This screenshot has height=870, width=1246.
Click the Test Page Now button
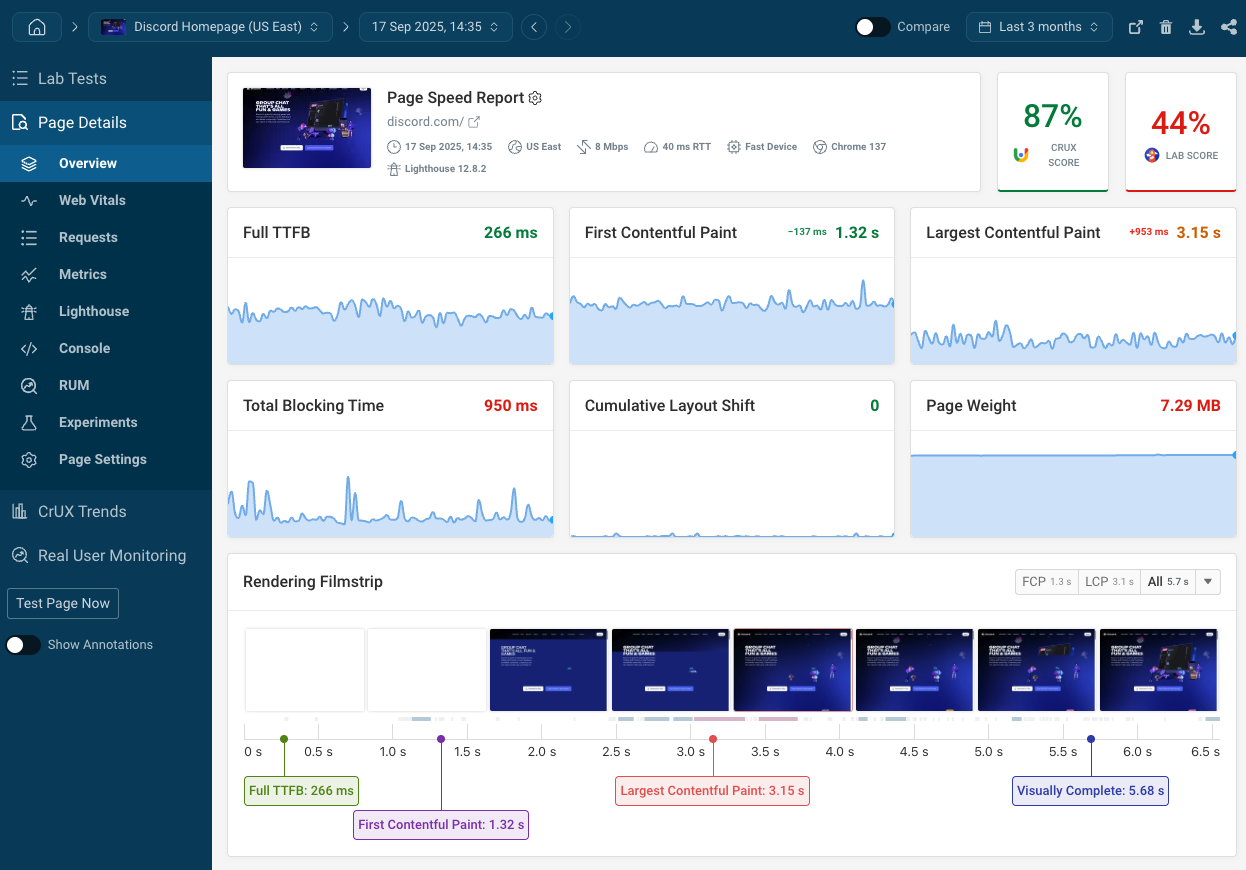pos(63,604)
